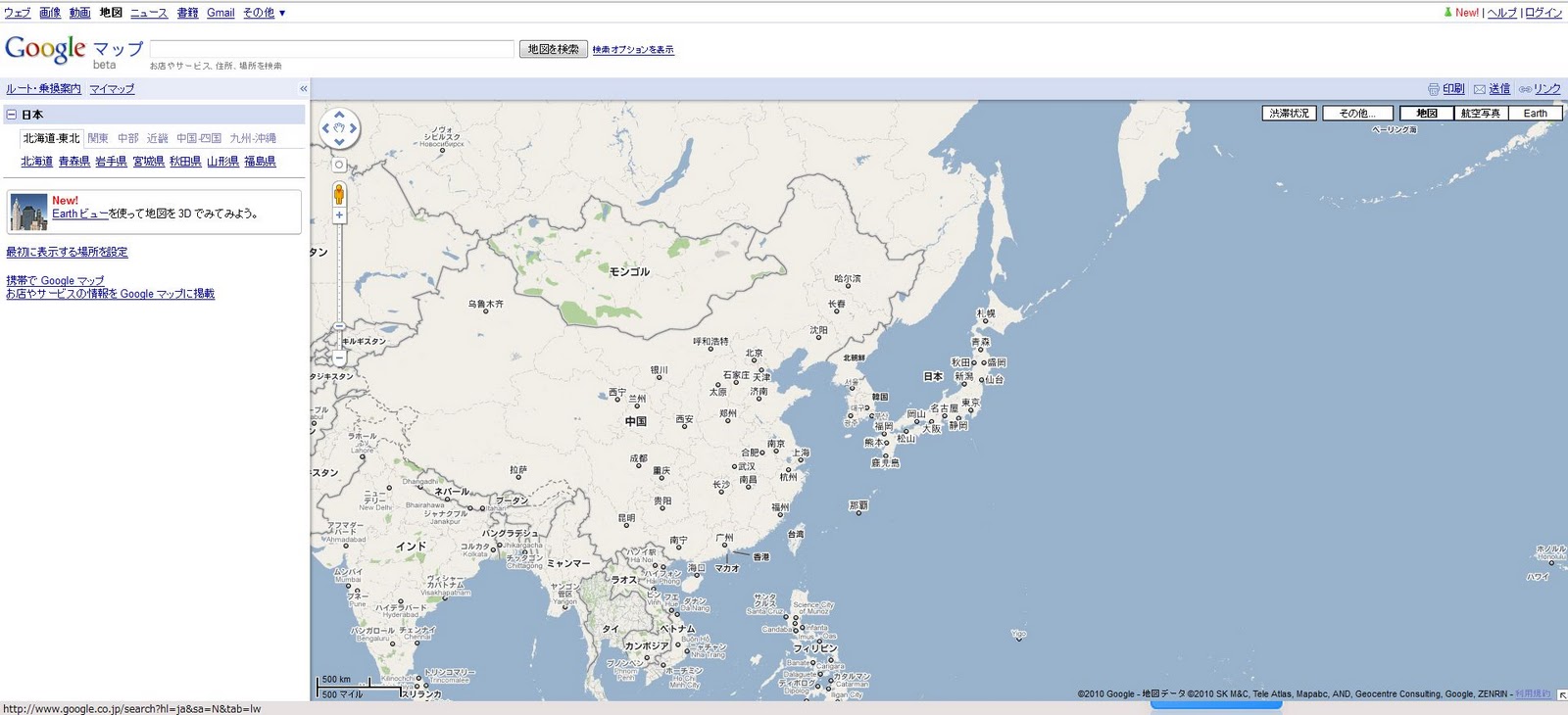
Task: Open the ヘルプ link
Action: tap(1502, 13)
